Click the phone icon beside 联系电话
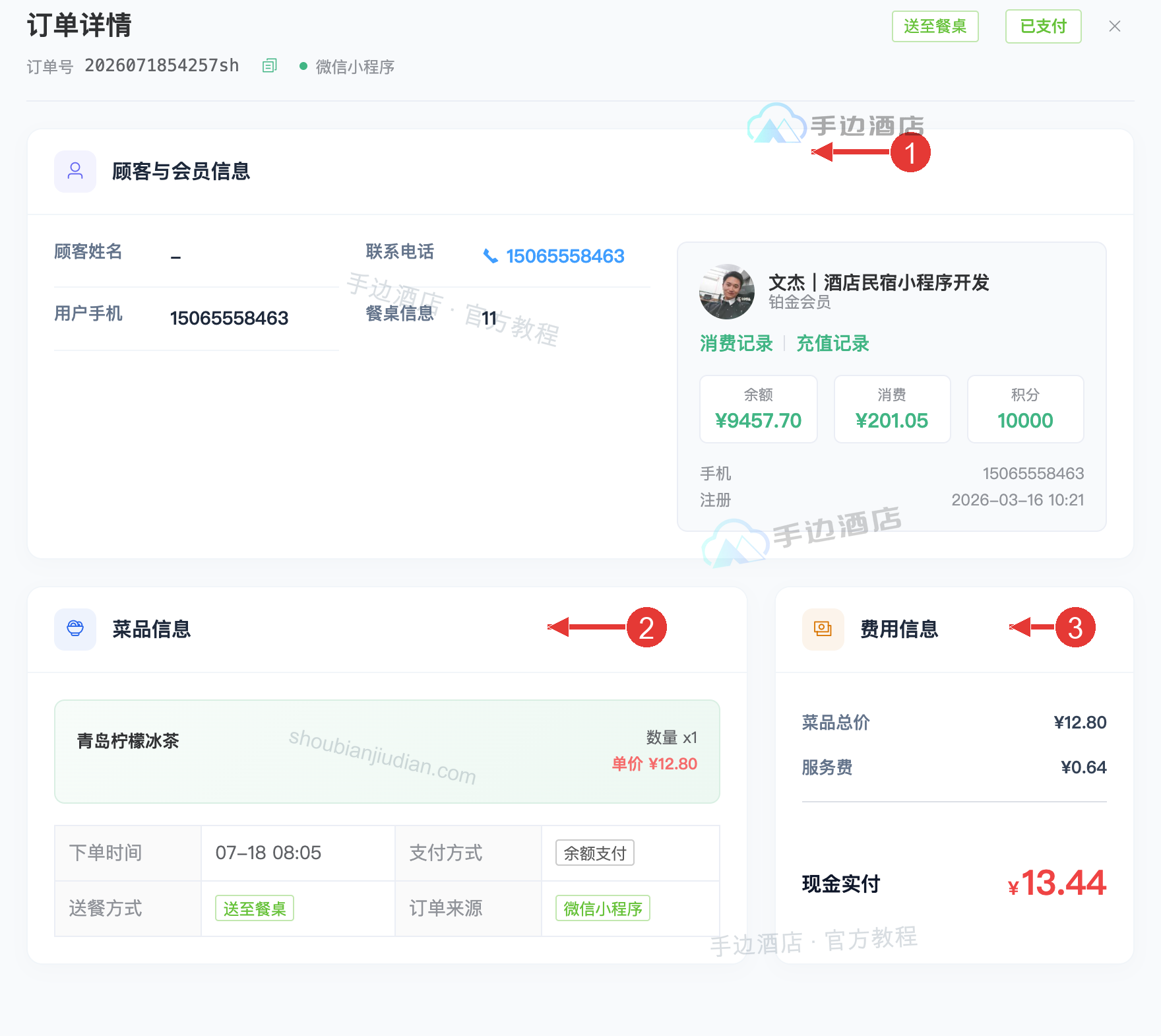 (490, 256)
